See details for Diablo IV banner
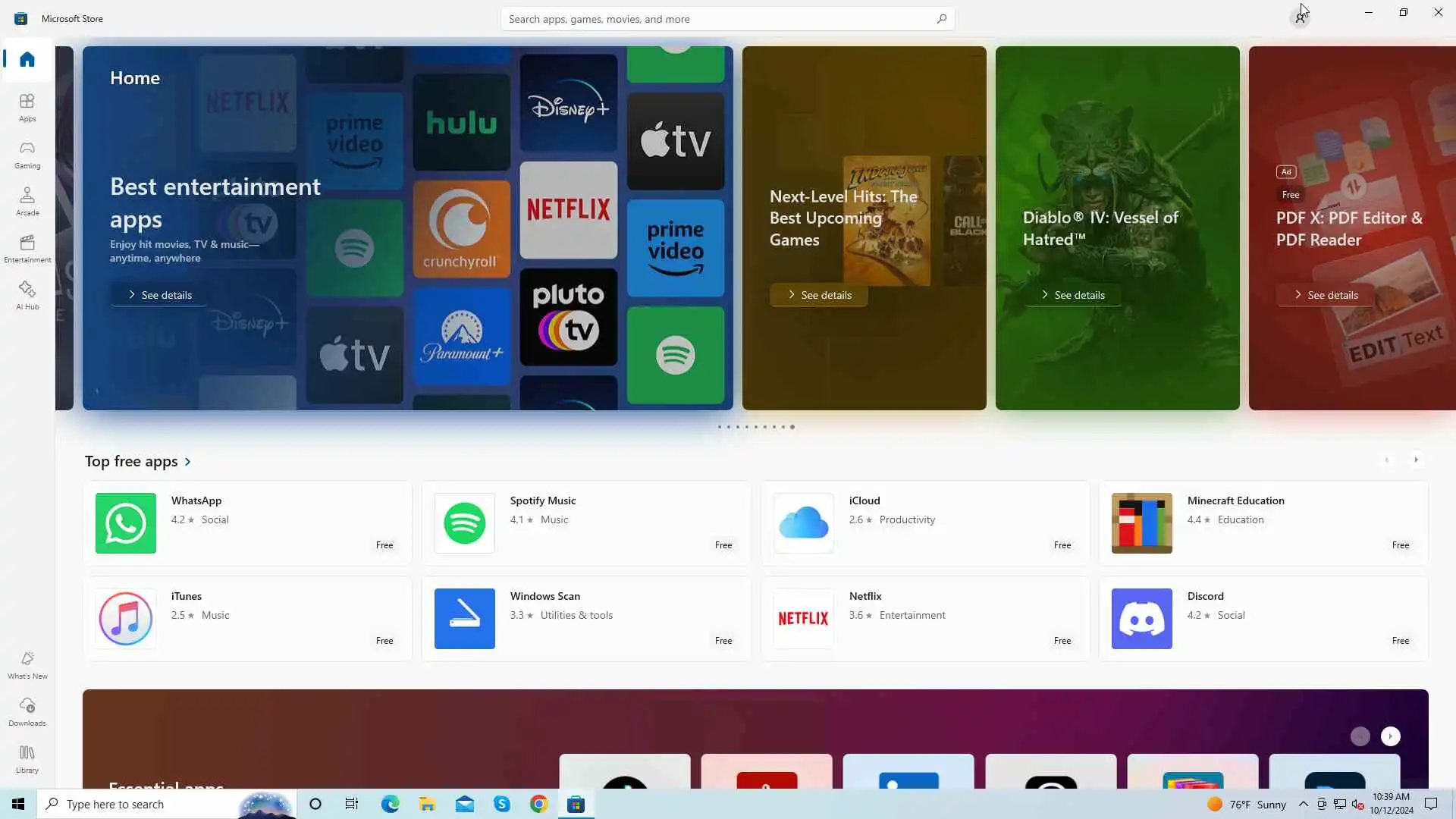Screen dimensions: 1456x819 coord(1072,295)
